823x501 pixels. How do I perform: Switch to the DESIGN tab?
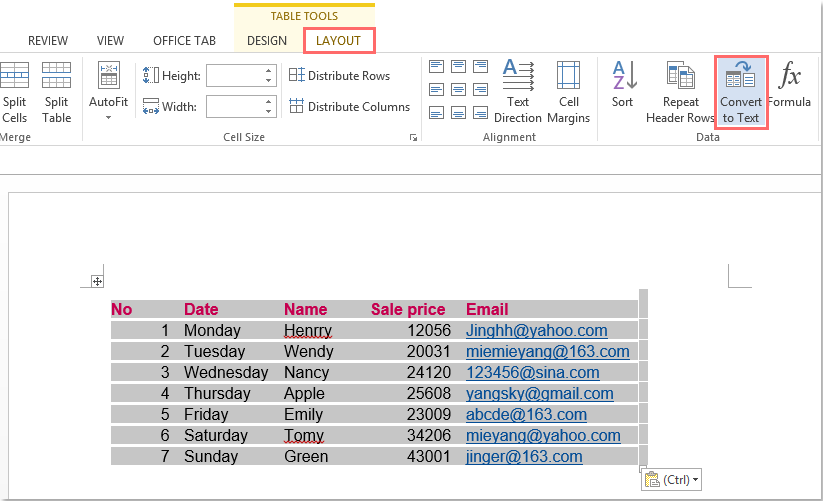(267, 41)
